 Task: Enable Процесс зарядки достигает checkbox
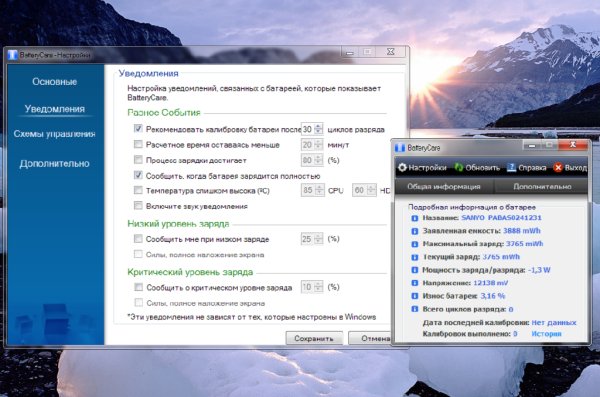(x=138, y=159)
